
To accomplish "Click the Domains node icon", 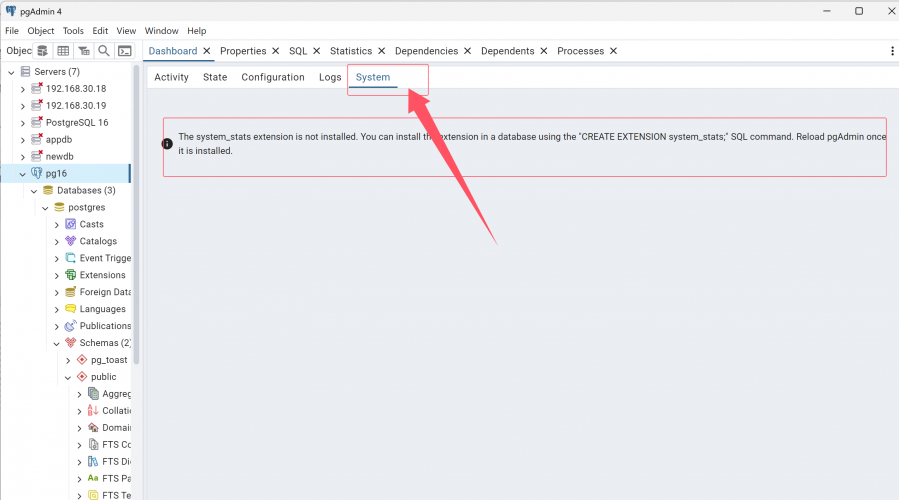I will click(x=93, y=427).
